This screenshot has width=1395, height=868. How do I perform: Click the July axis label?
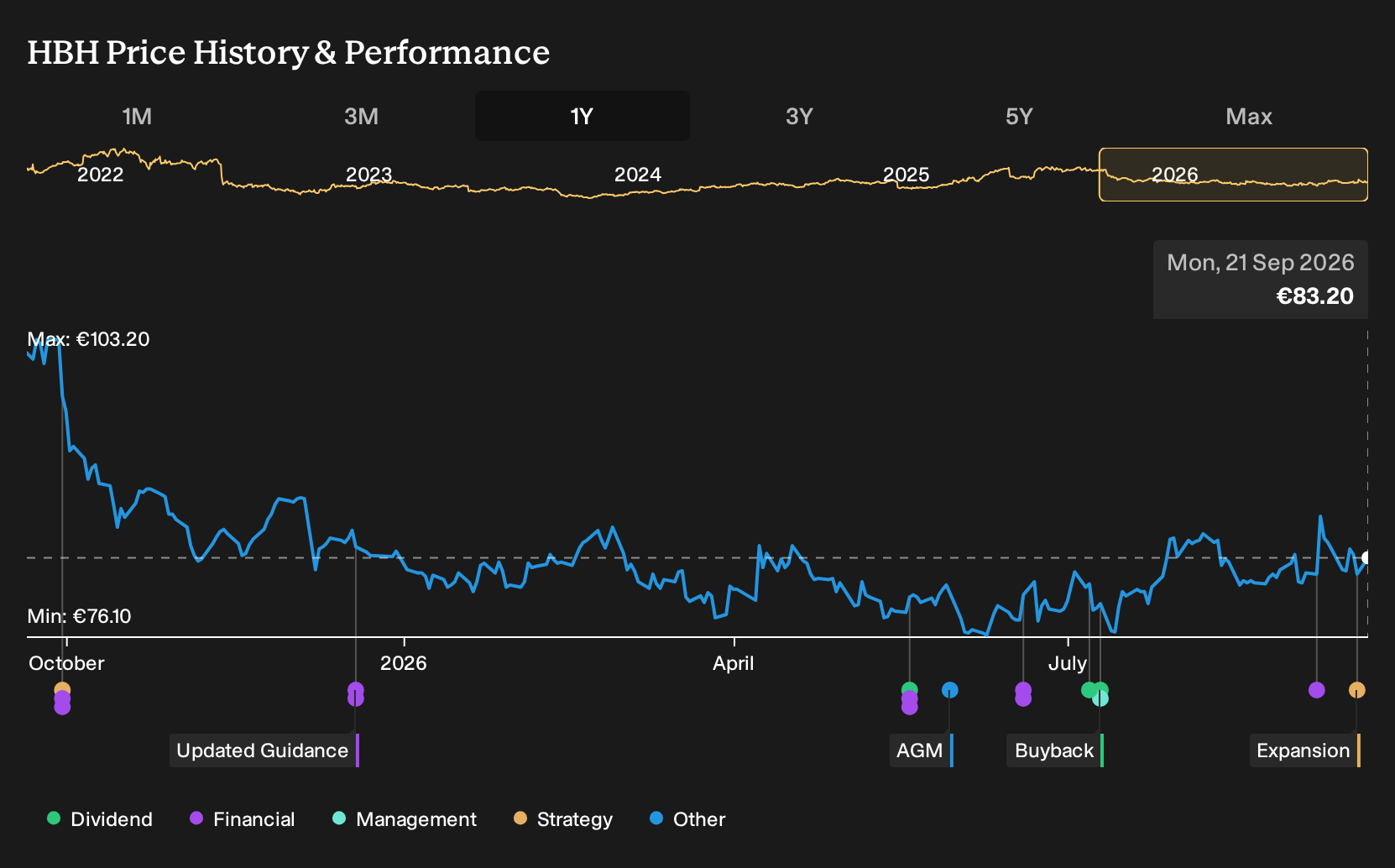click(1068, 663)
